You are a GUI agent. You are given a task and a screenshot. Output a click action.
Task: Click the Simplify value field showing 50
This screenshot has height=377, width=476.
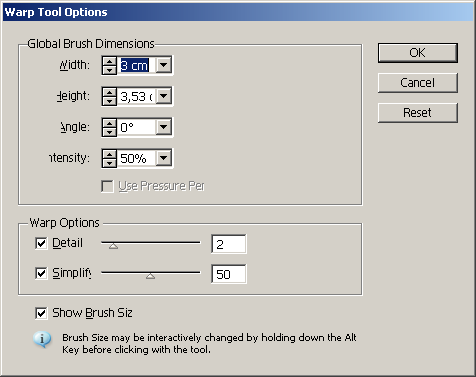(229, 274)
